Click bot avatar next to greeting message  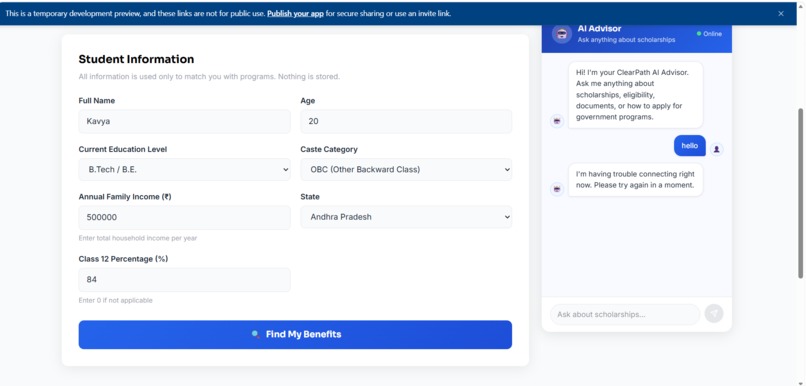557,121
